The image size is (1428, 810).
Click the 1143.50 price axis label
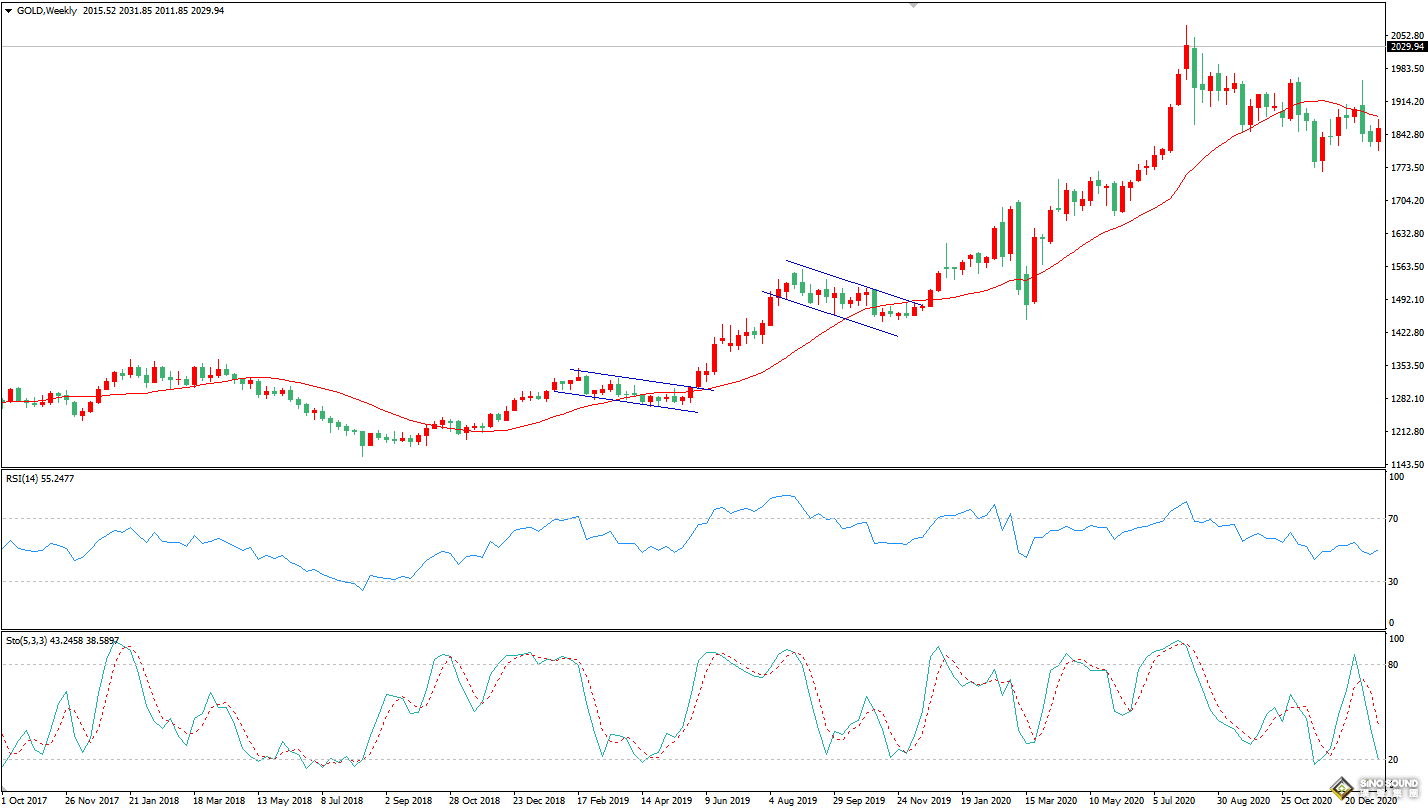[x=1406, y=465]
